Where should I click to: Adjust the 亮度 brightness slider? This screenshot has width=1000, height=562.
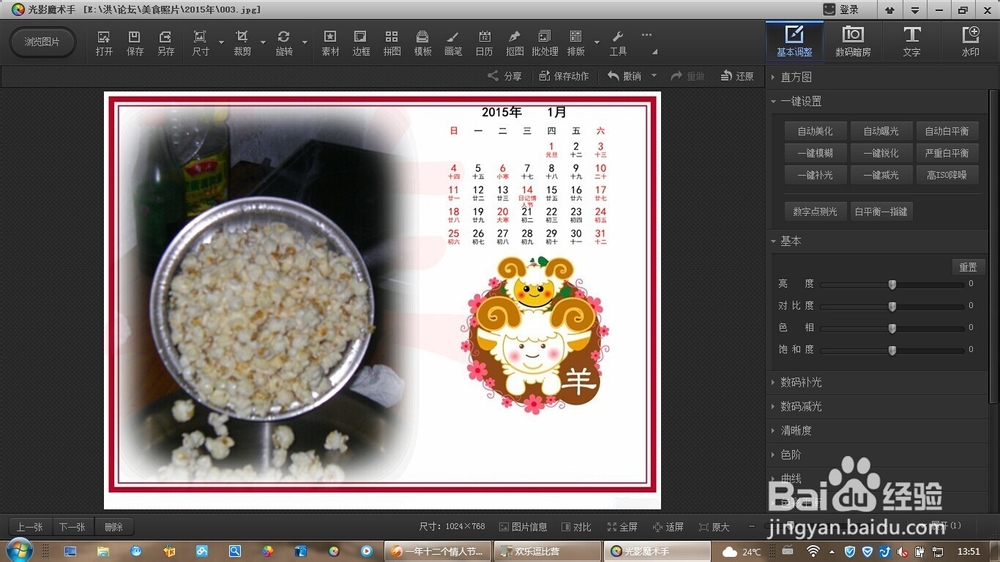coord(892,285)
